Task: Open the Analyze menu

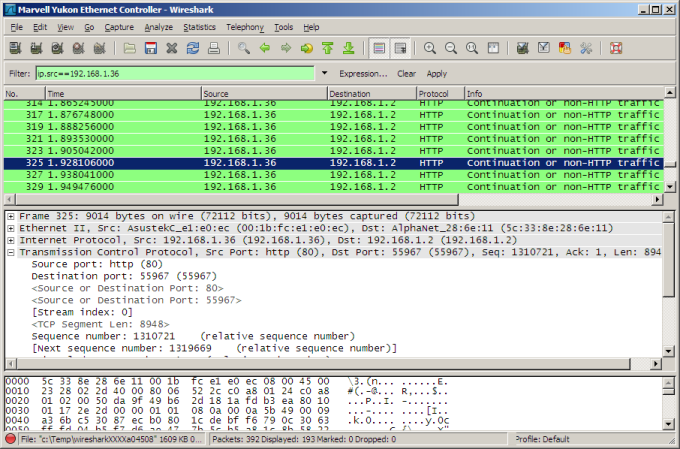Action: [159, 27]
